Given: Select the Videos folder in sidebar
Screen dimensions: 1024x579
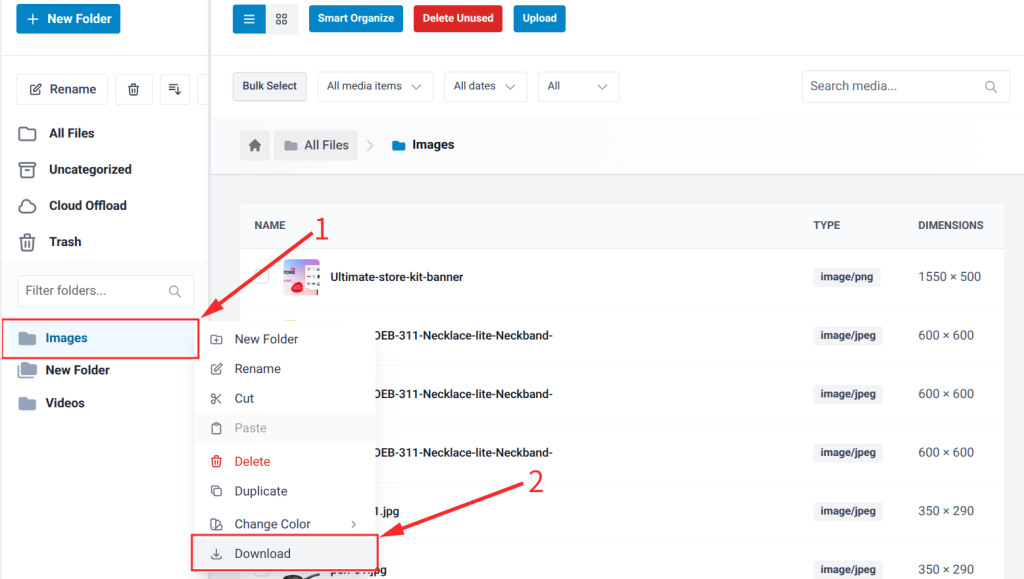Looking at the screenshot, I should [65, 403].
